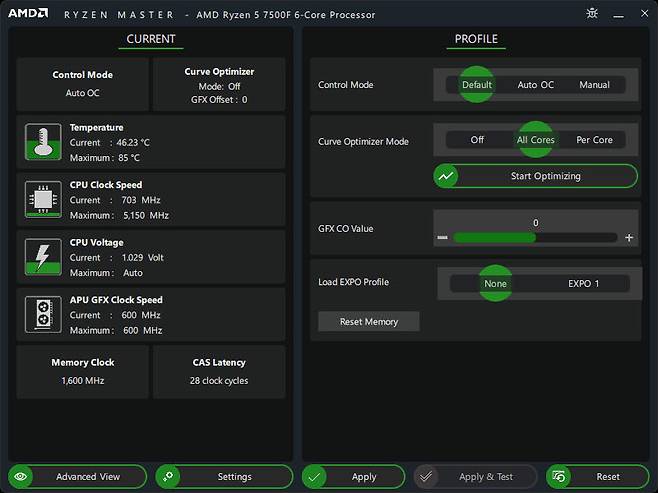This screenshot has height=493, width=658.
Task: Open the bug report icon
Action: [x=592, y=13]
